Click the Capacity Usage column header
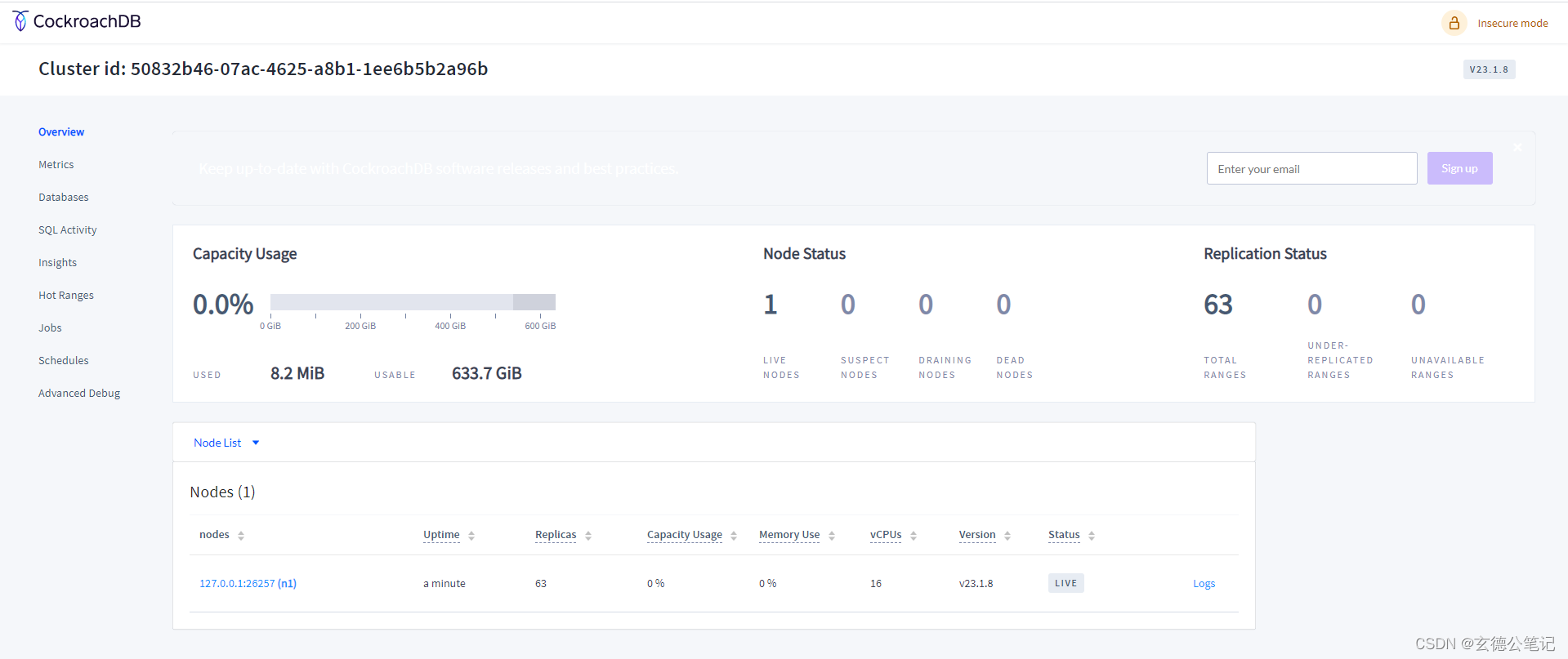The height and width of the screenshot is (659, 1568). click(685, 535)
